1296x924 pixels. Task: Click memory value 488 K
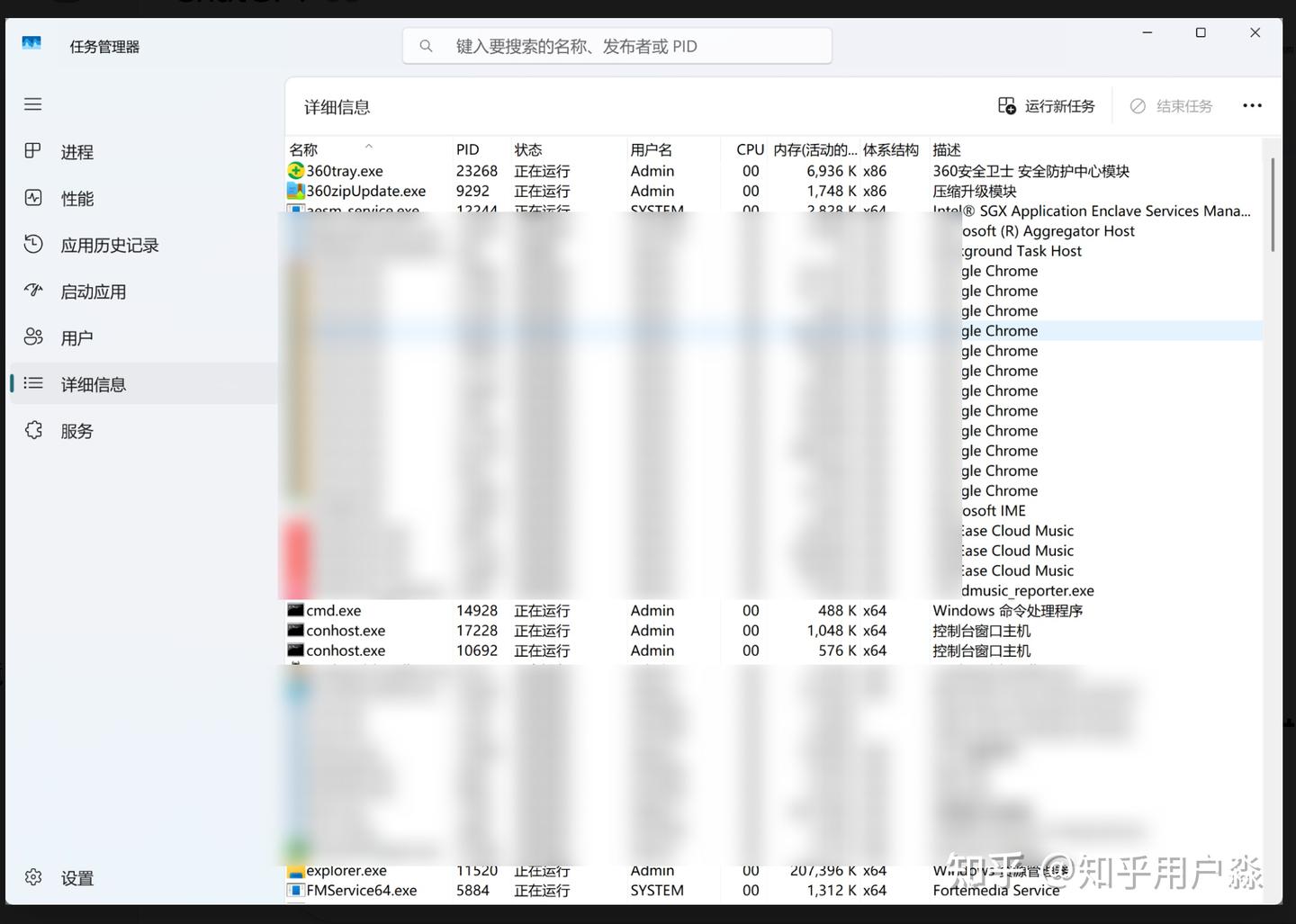837,610
